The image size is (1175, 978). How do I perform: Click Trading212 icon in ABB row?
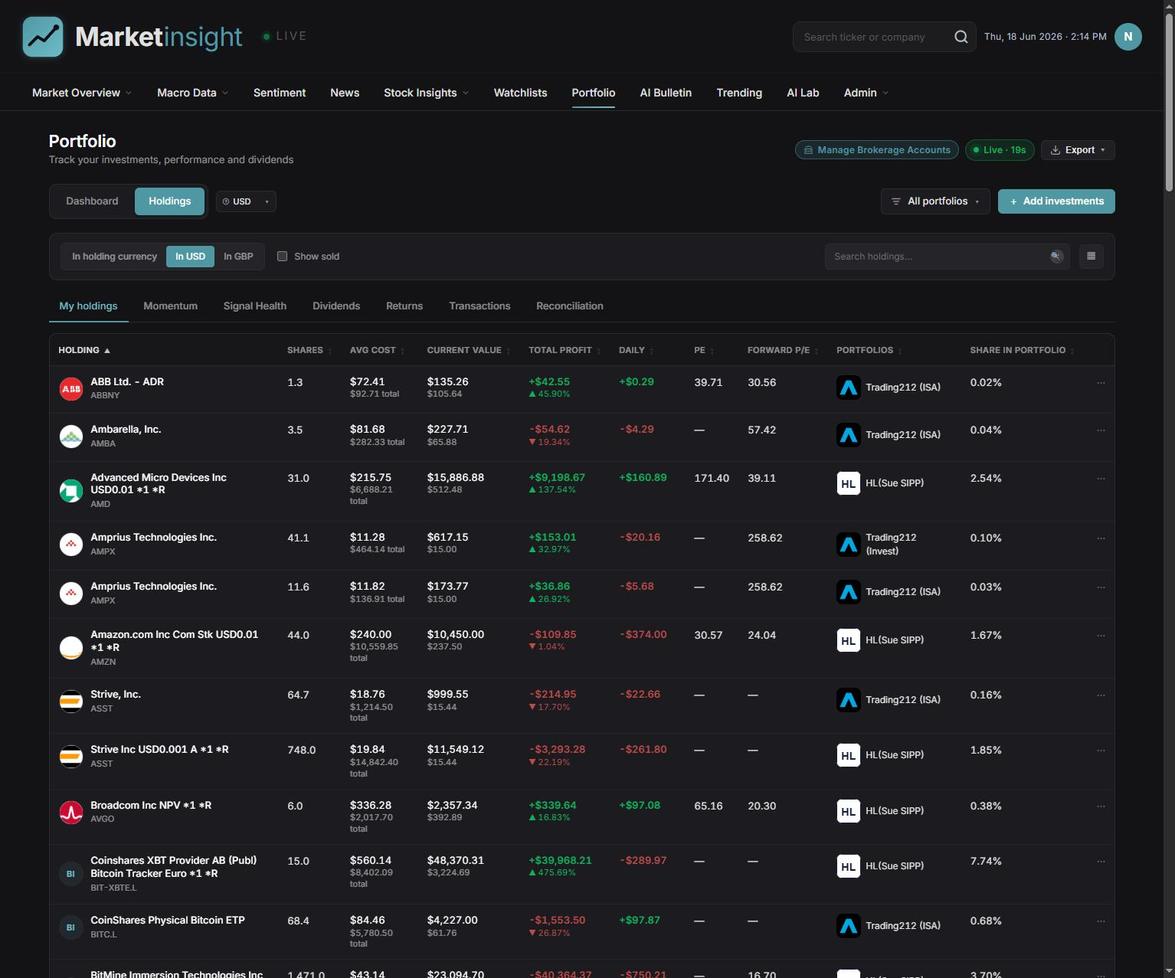pos(848,387)
